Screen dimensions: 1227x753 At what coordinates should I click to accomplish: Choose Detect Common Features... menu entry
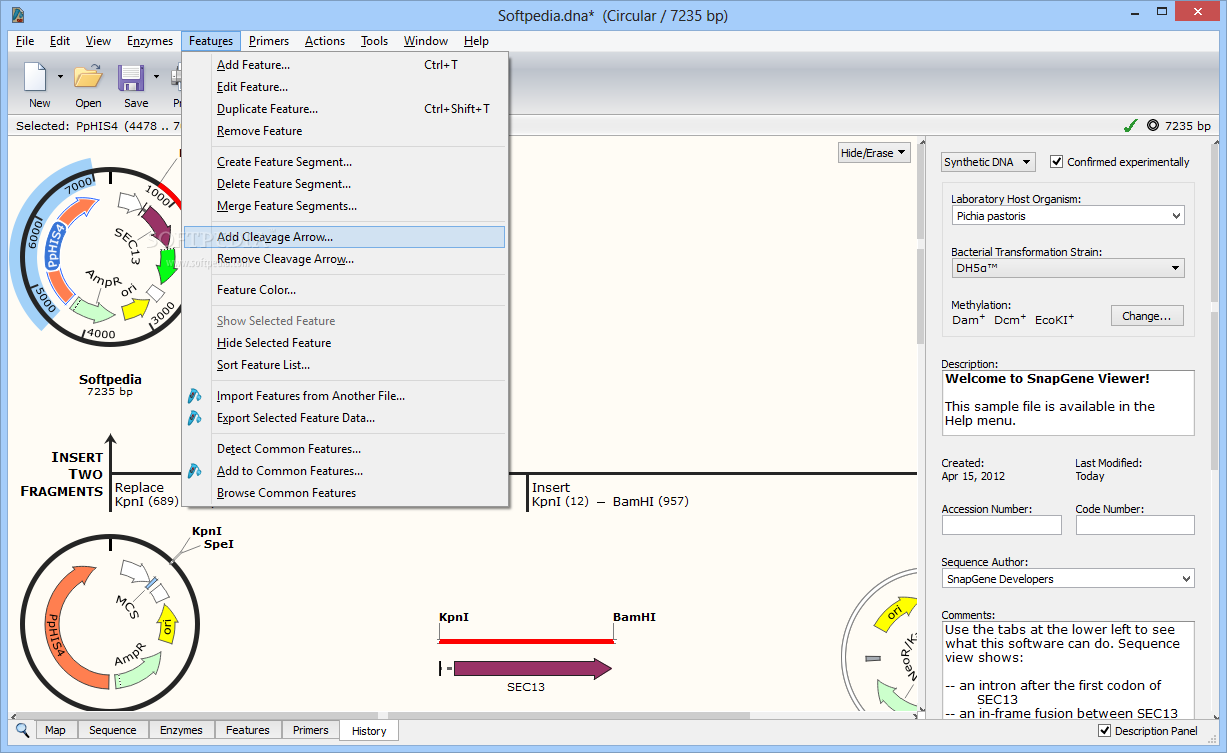coord(345,449)
